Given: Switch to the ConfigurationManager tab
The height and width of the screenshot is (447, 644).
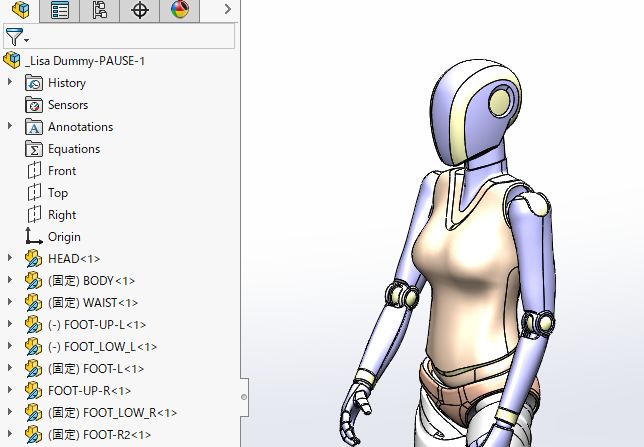Looking at the screenshot, I should click(100, 10).
